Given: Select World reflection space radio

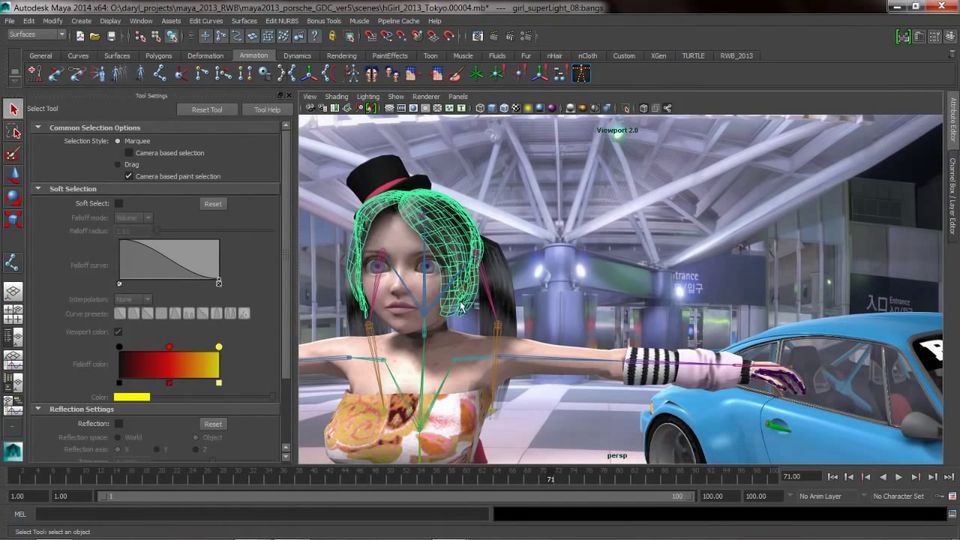Looking at the screenshot, I should (x=118, y=437).
